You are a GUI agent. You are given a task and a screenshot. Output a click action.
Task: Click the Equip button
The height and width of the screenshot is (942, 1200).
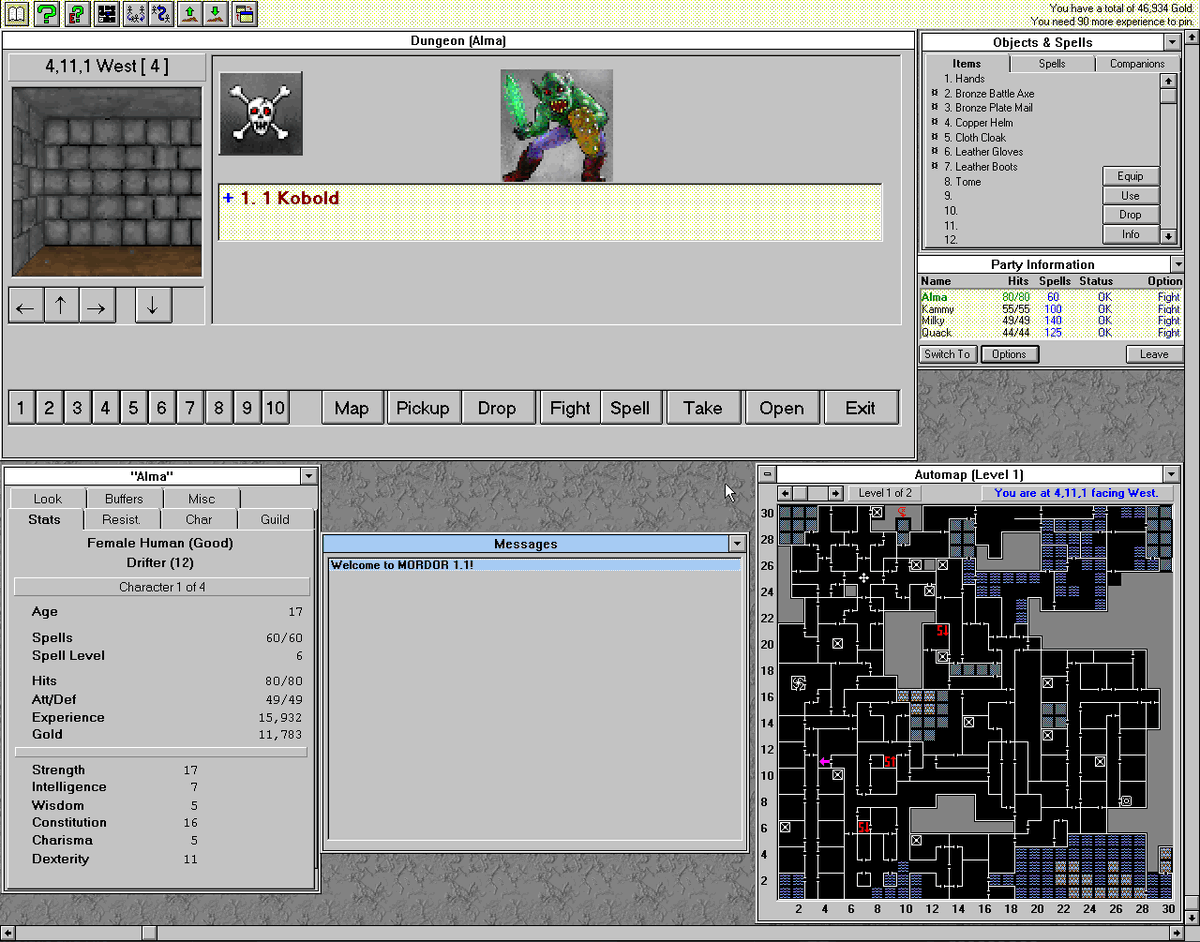(1130, 176)
